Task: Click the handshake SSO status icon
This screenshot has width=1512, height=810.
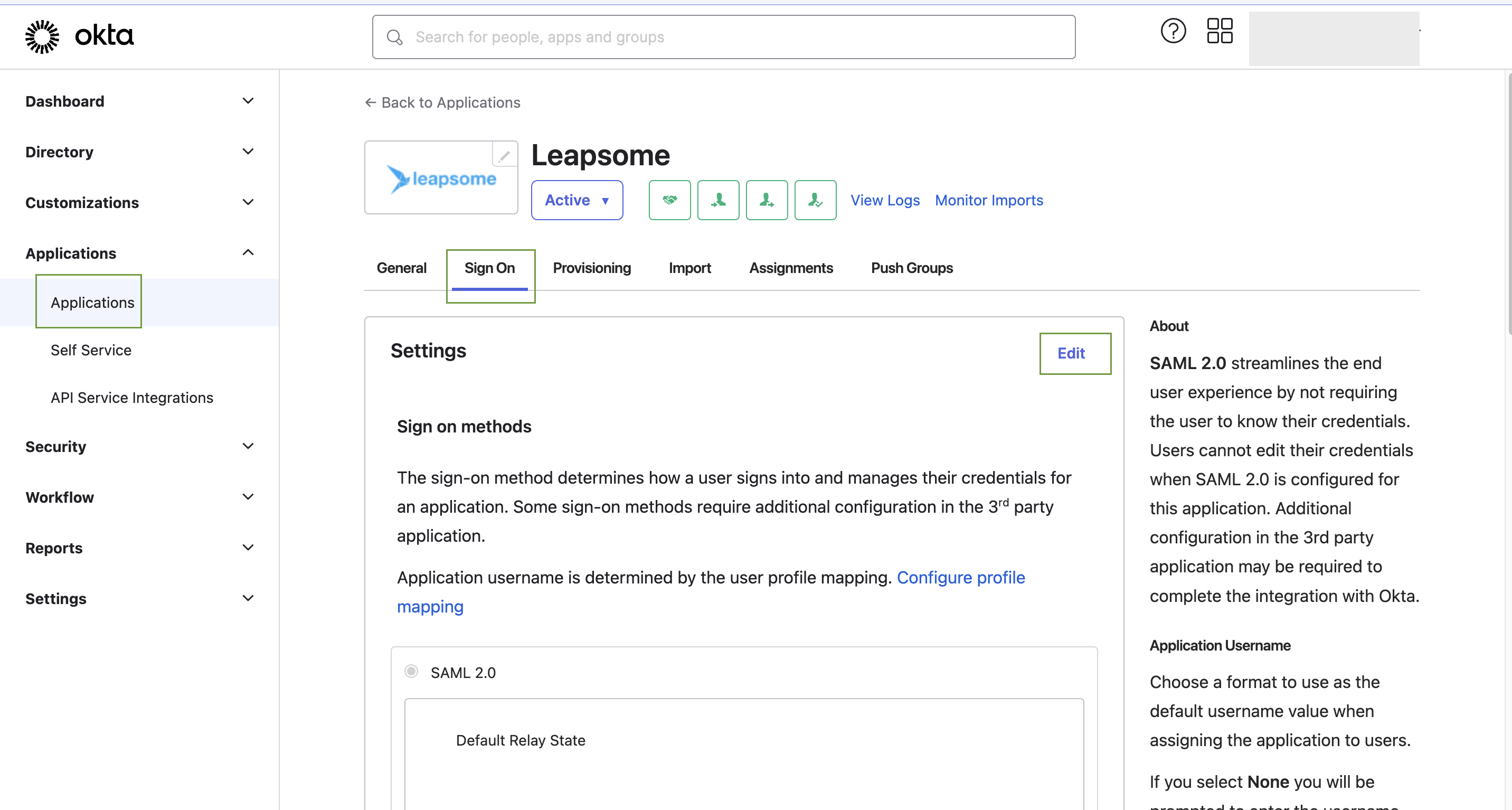Action: (669, 200)
